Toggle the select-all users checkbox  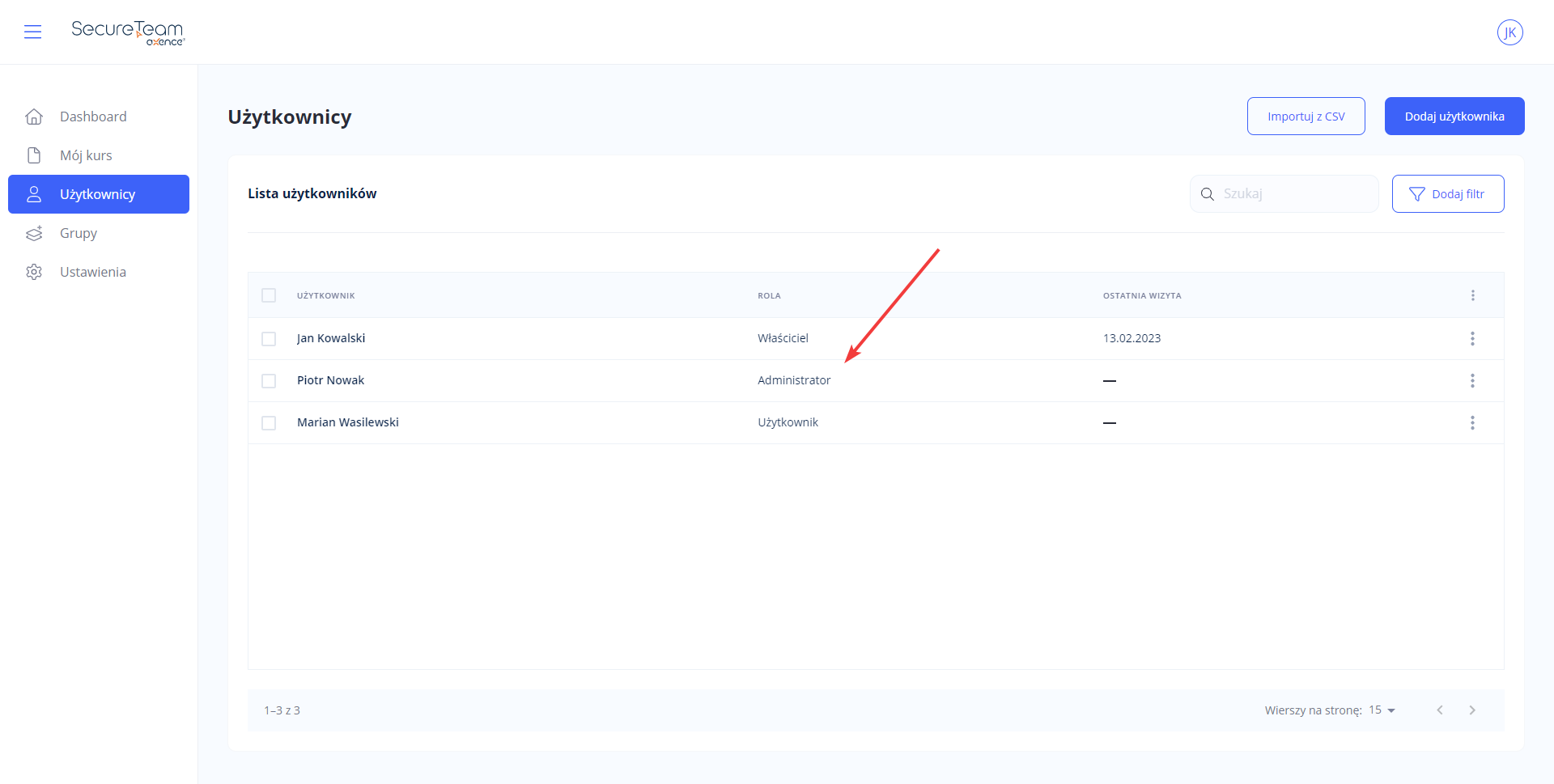[269, 295]
